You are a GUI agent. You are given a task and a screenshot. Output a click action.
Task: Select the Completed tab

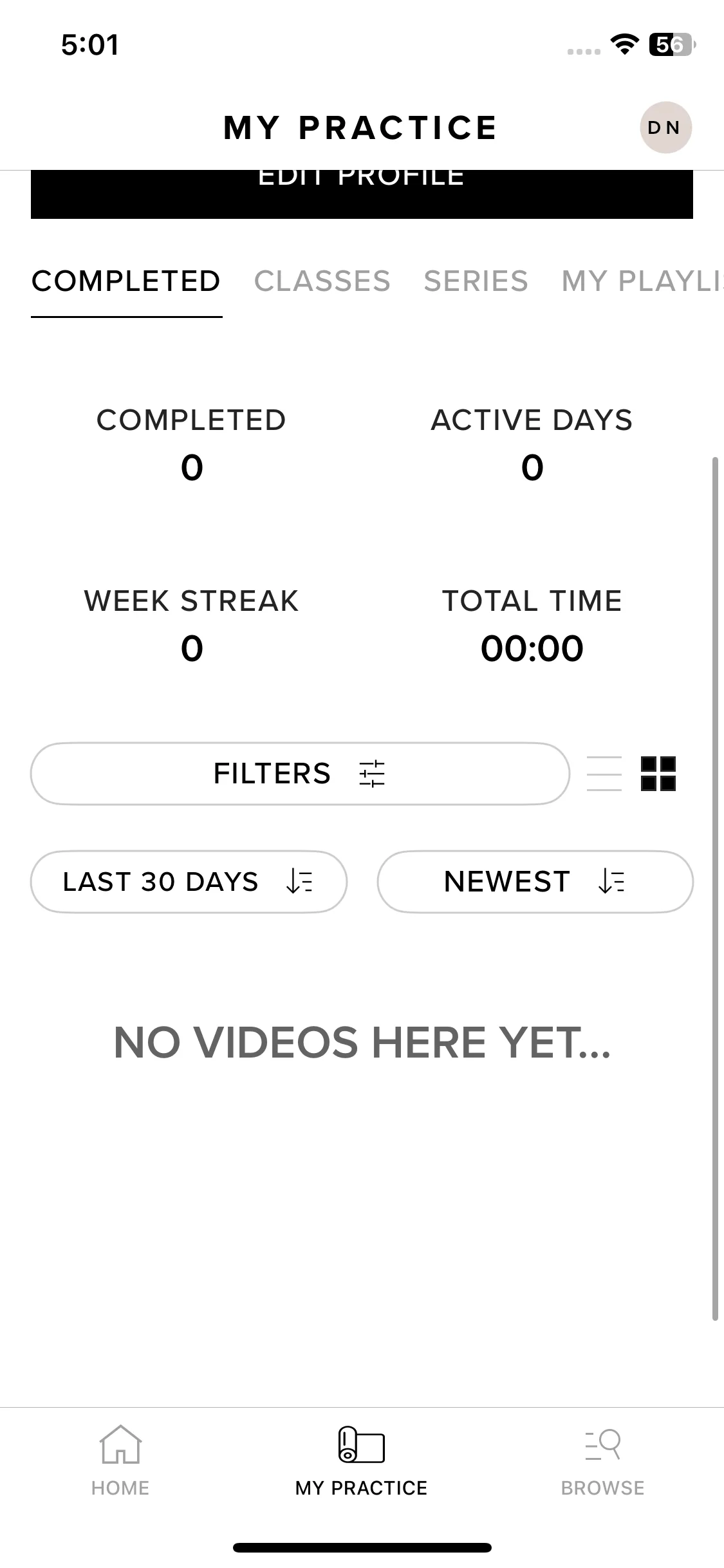click(126, 281)
